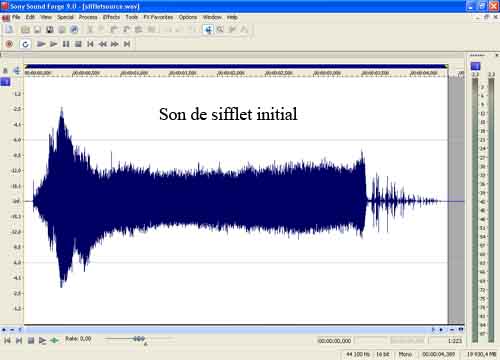Image resolution: width=500 pixels, height=360 pixels.
Task: Open the Options menu
Action: pos(188,17)
